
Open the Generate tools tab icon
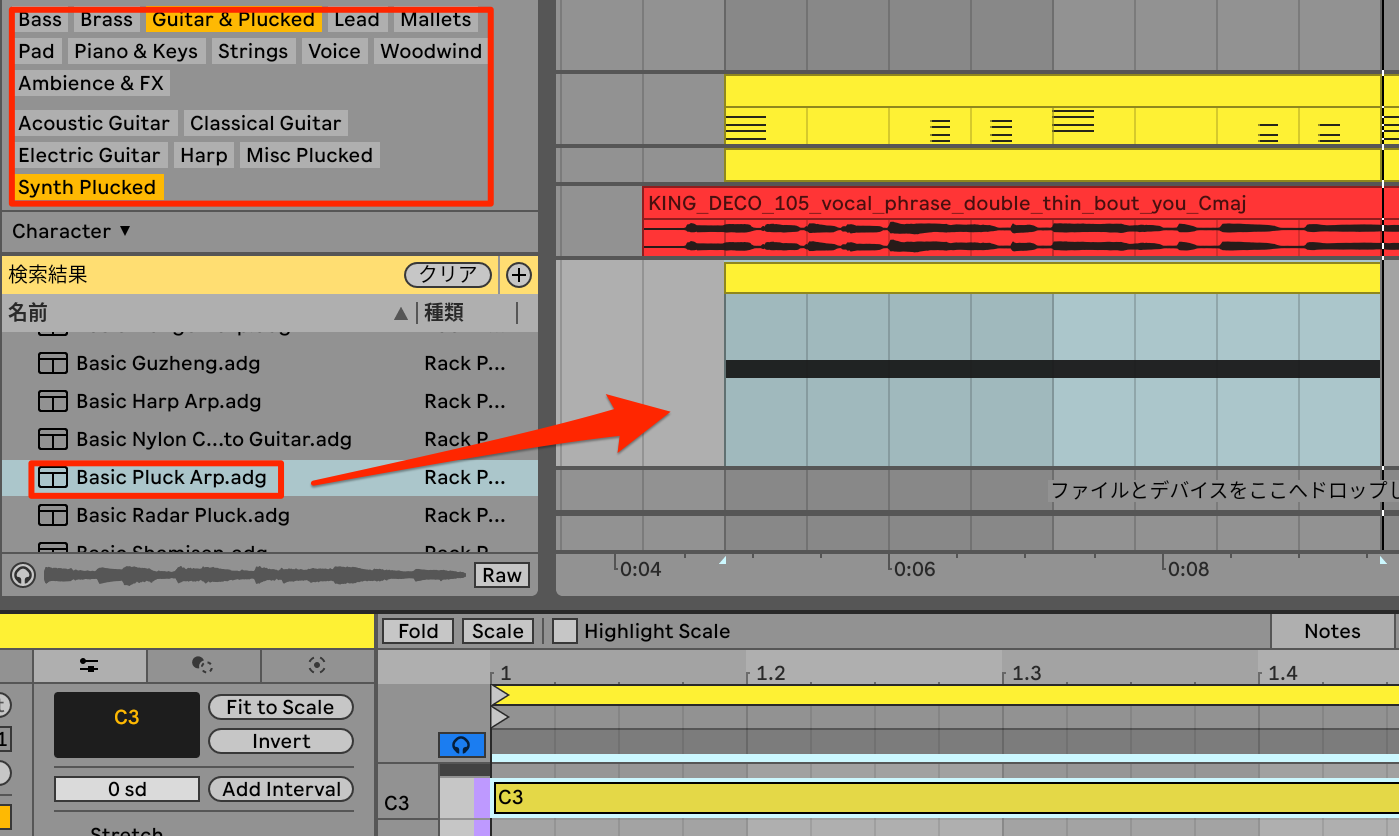coord(317,665)
